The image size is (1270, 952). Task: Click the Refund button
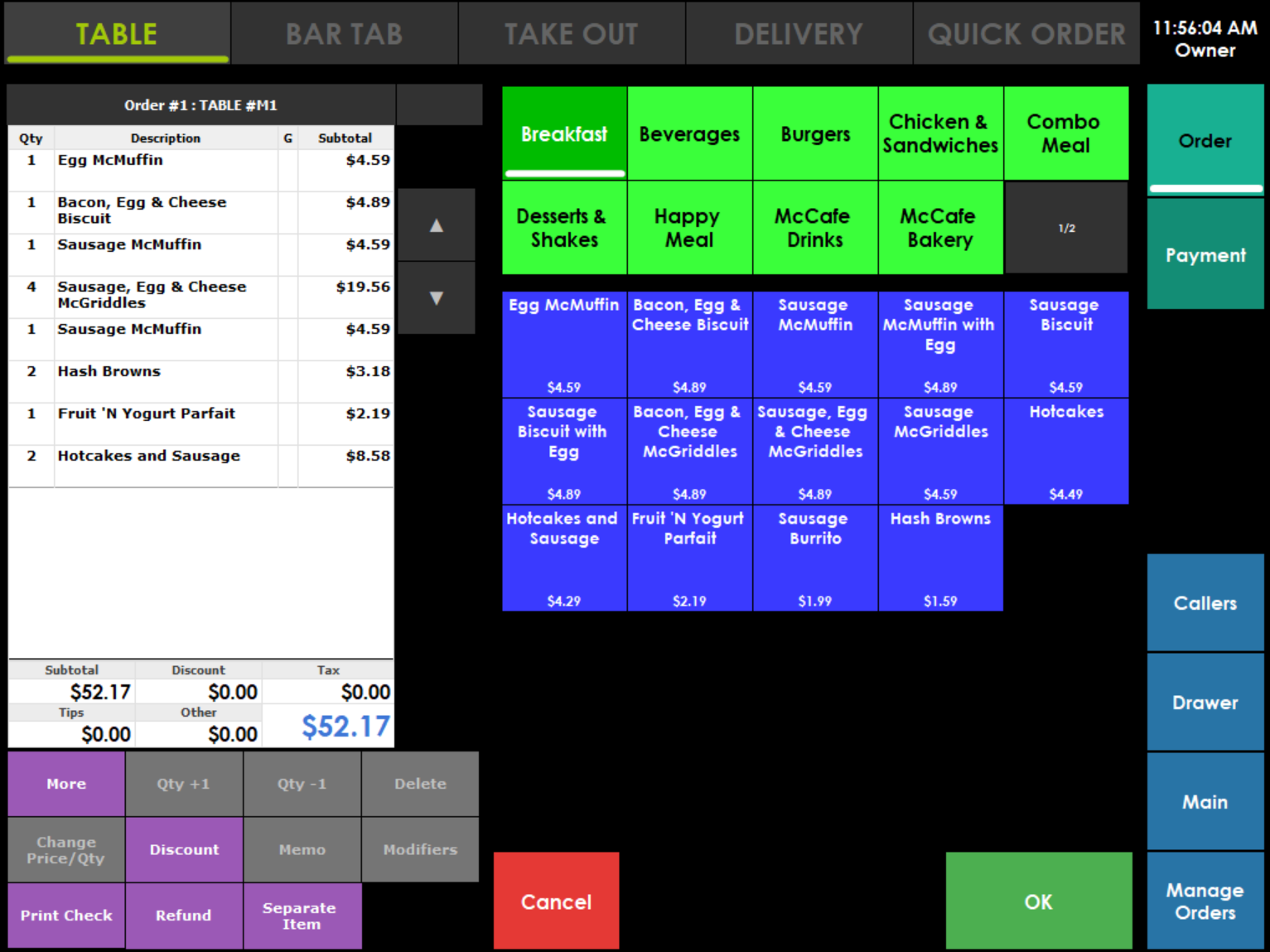click(x=184, y=916)
